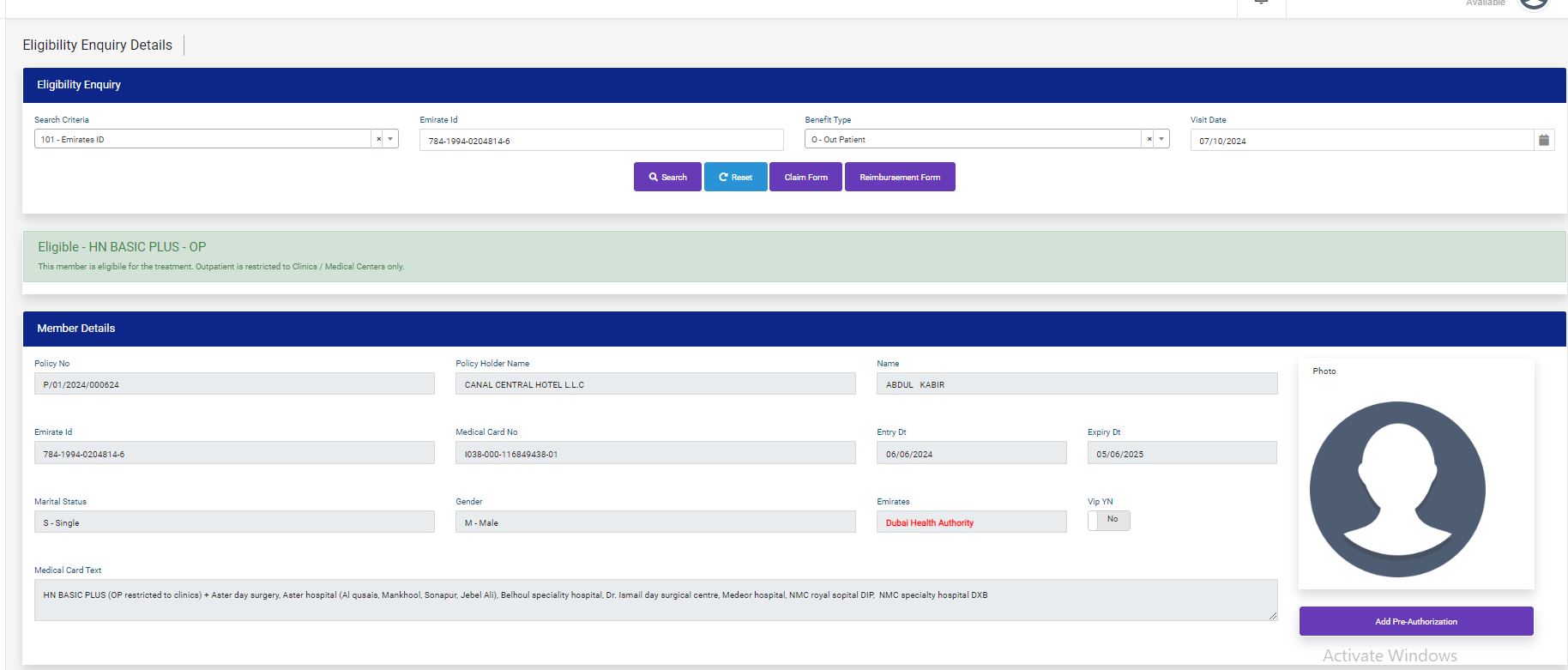Image resolution: width=1568 pixels, height=670 pixels.
Task: Open the Visit Date calendar picker icon
Action: tap(1544, 140)
